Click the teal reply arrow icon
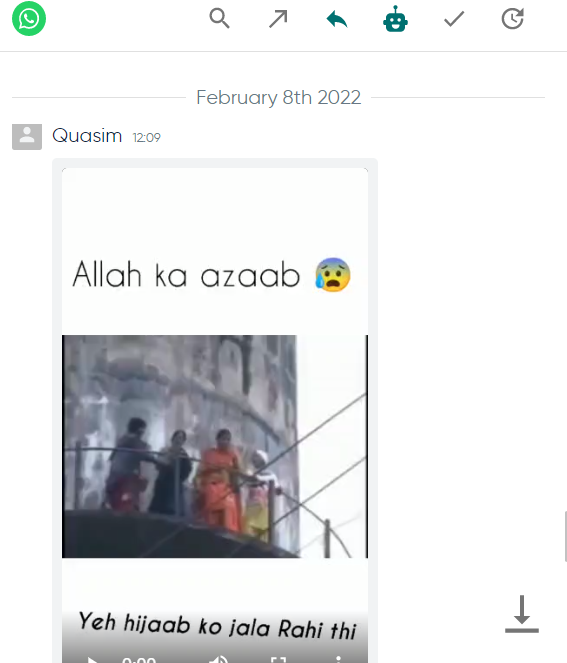 [337, 19]
